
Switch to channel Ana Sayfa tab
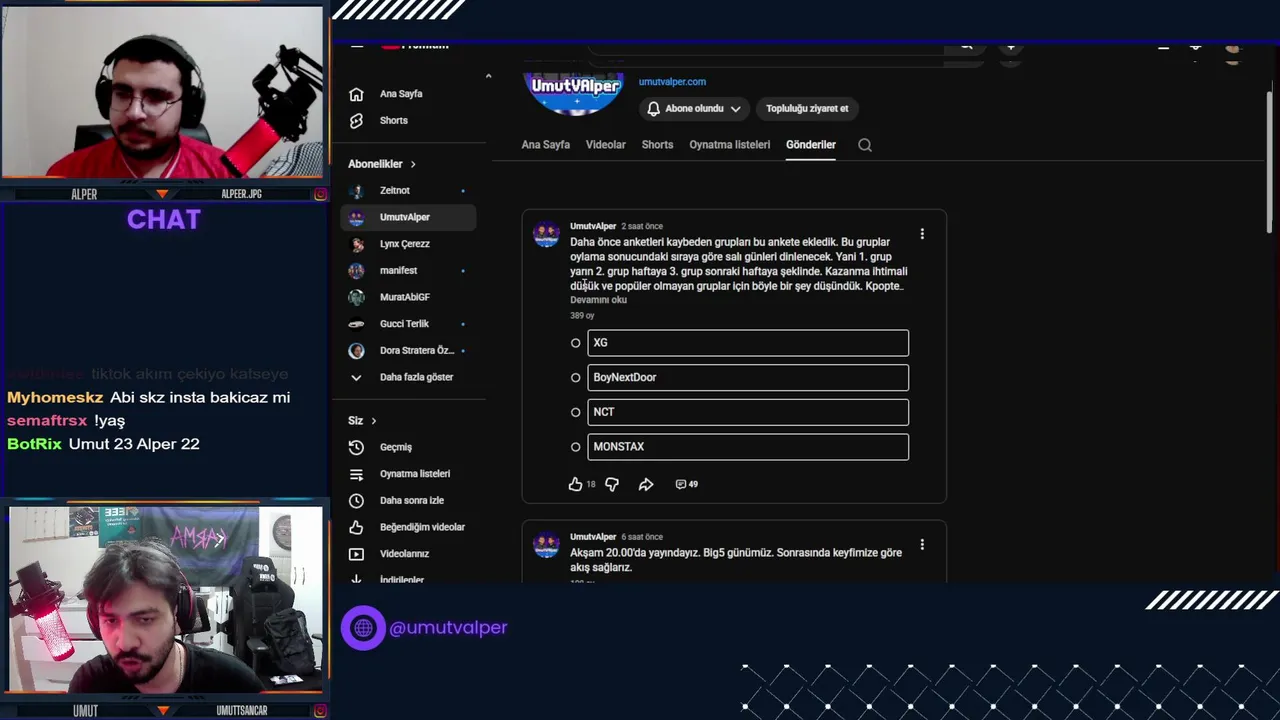click(545, 145)
